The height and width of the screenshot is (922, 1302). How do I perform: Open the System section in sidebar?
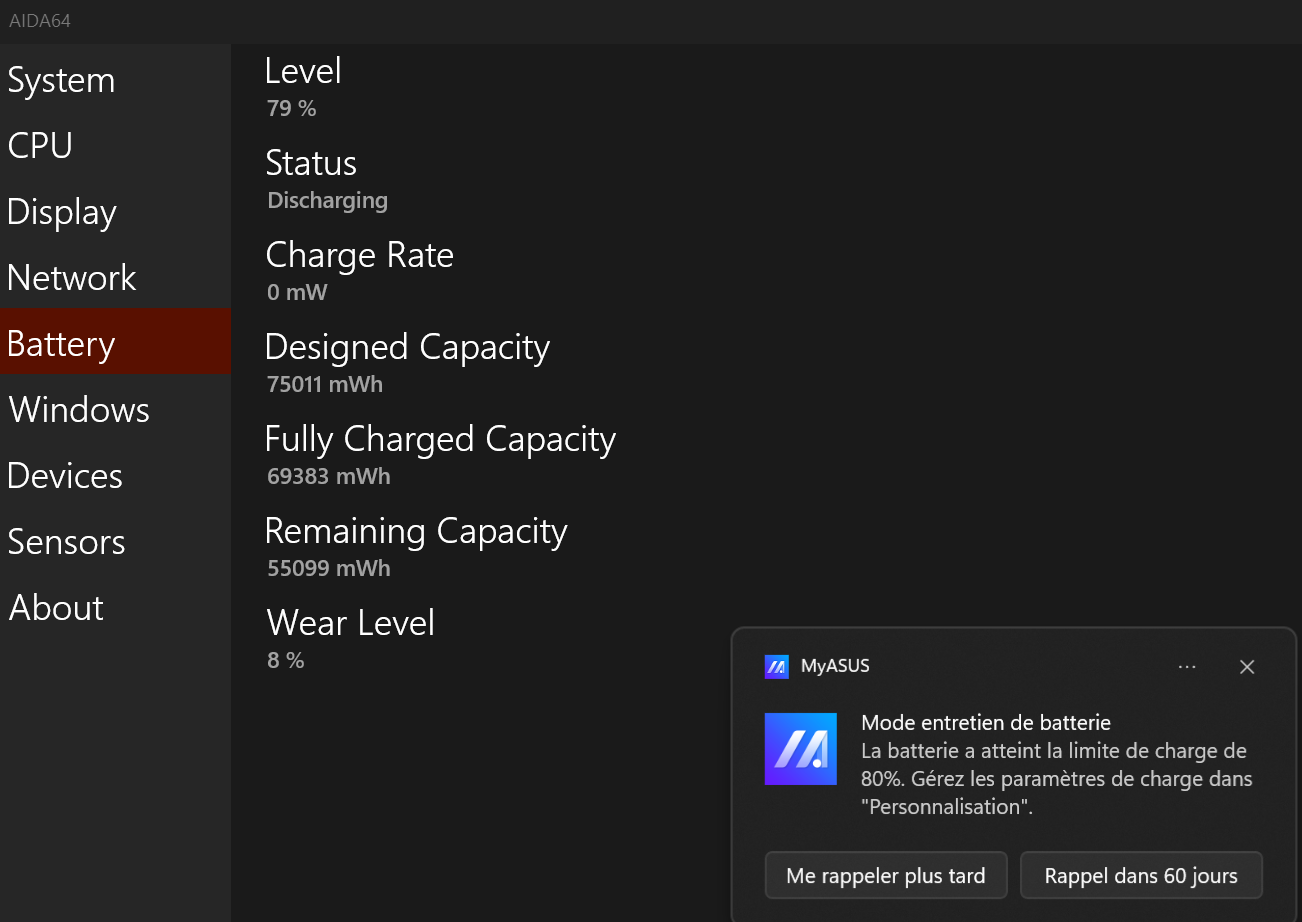pos(61,81)
